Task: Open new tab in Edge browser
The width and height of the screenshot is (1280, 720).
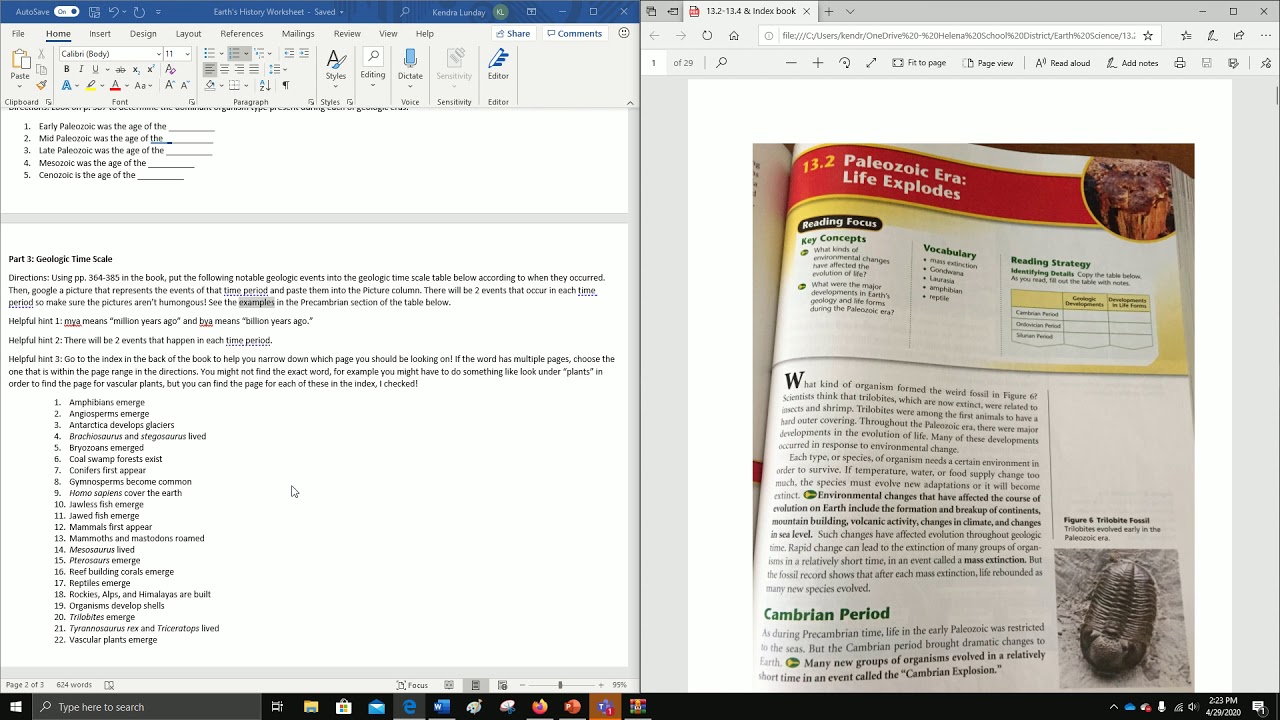Action: pyautogui.click(x=829, y=12)
